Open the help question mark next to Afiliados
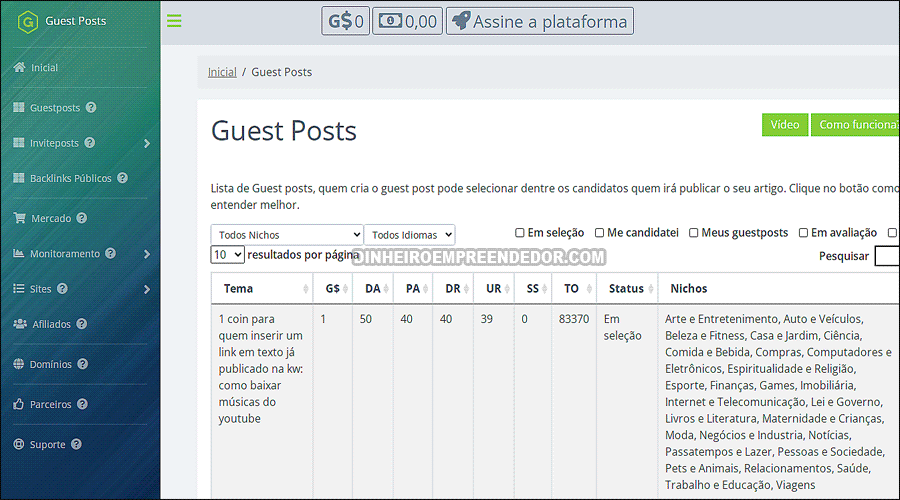The width and height of the screenshot is (900, 500). 82,324
